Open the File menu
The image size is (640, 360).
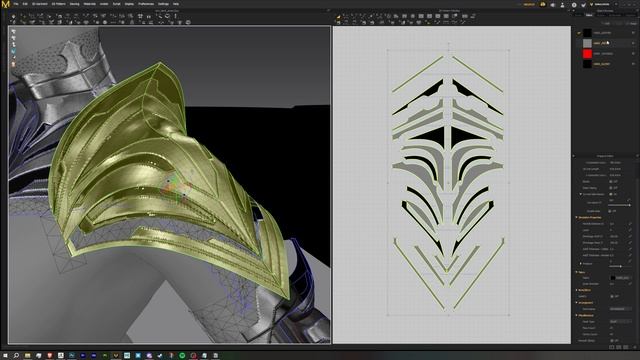pyautogui.click(x=16, y=4)
